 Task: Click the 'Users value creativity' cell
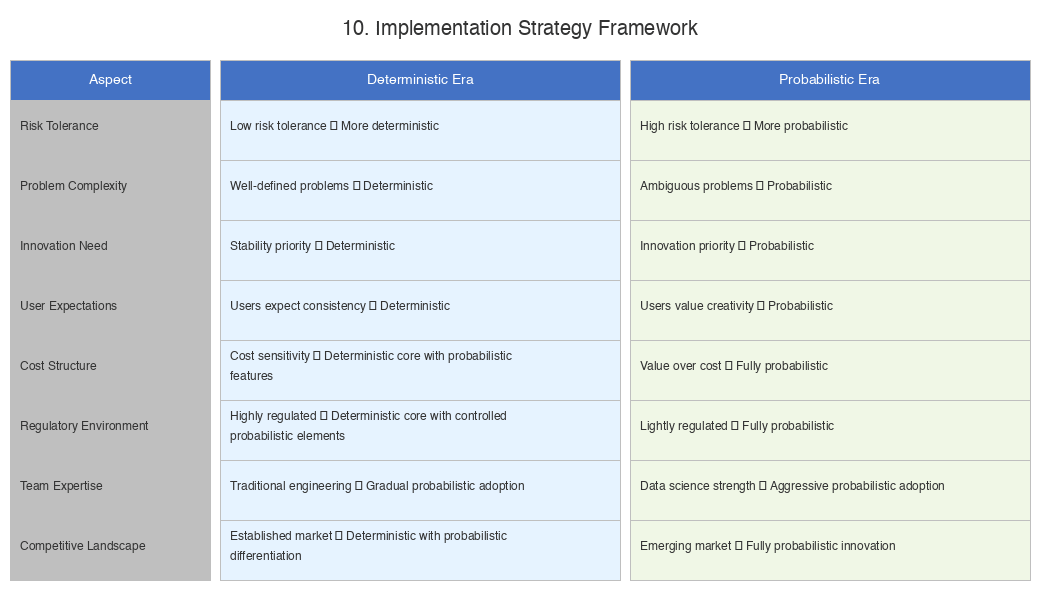pyautogui.click(x=830, y=310)
